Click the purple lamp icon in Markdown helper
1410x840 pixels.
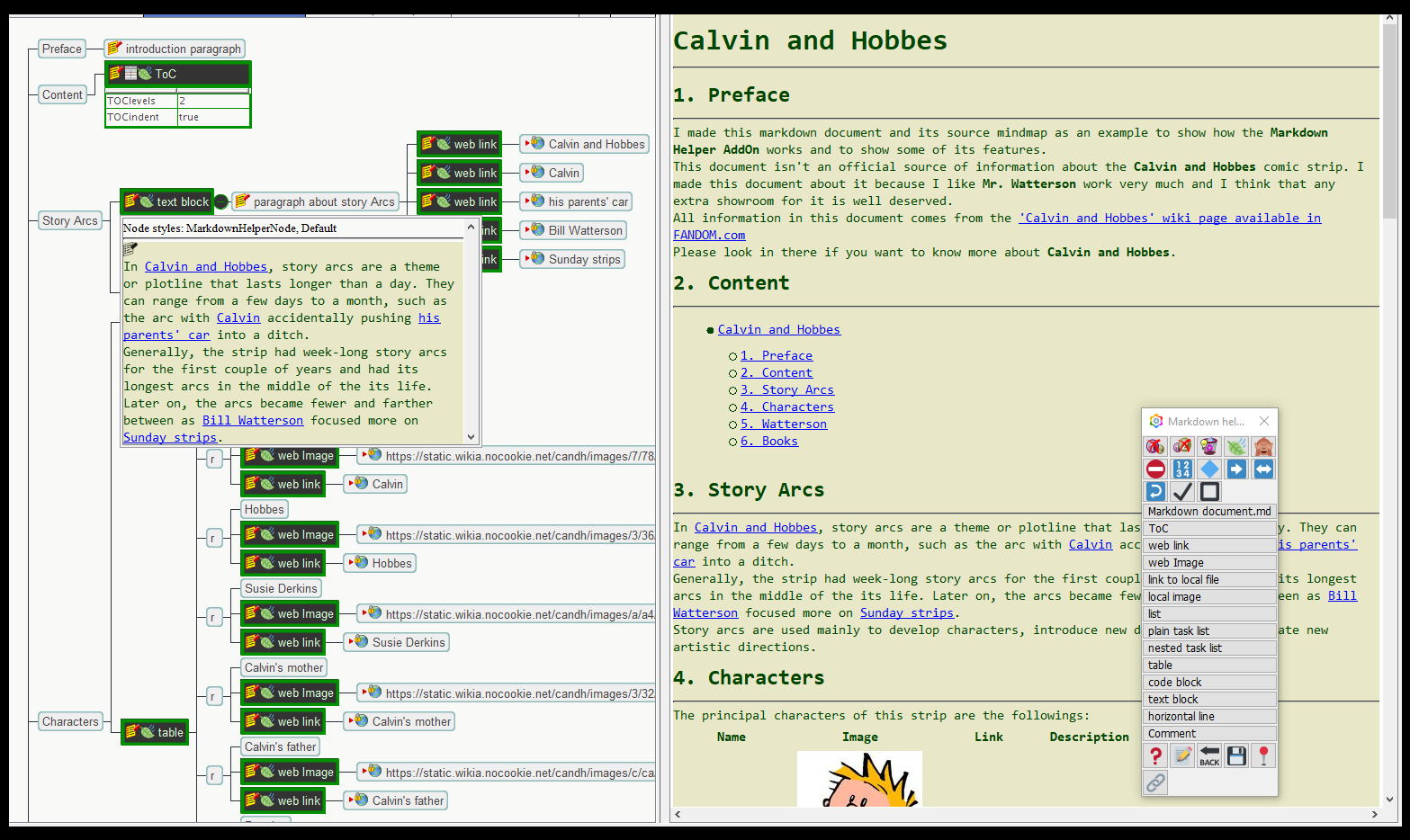(1209, 446)
